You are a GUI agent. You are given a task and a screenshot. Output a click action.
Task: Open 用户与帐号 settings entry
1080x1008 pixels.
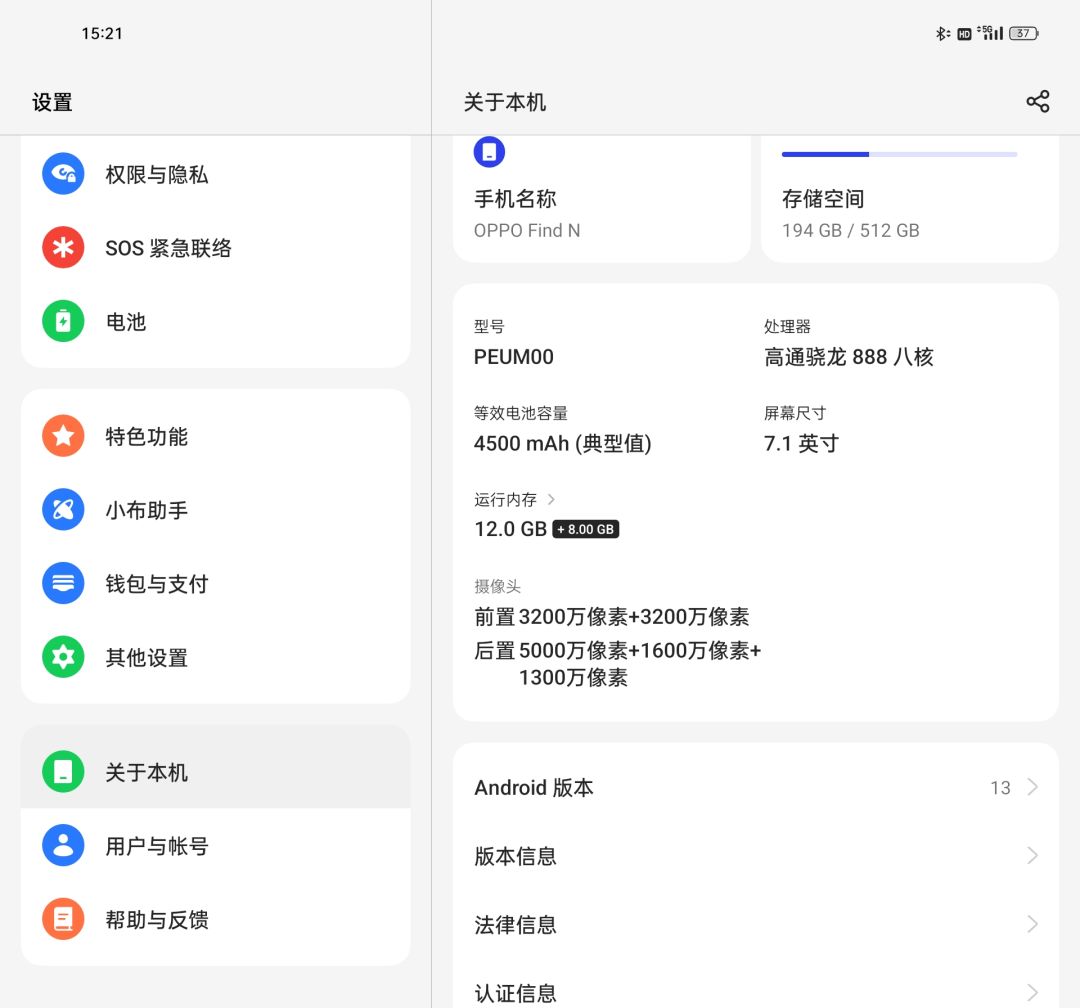tap(216, 845)
